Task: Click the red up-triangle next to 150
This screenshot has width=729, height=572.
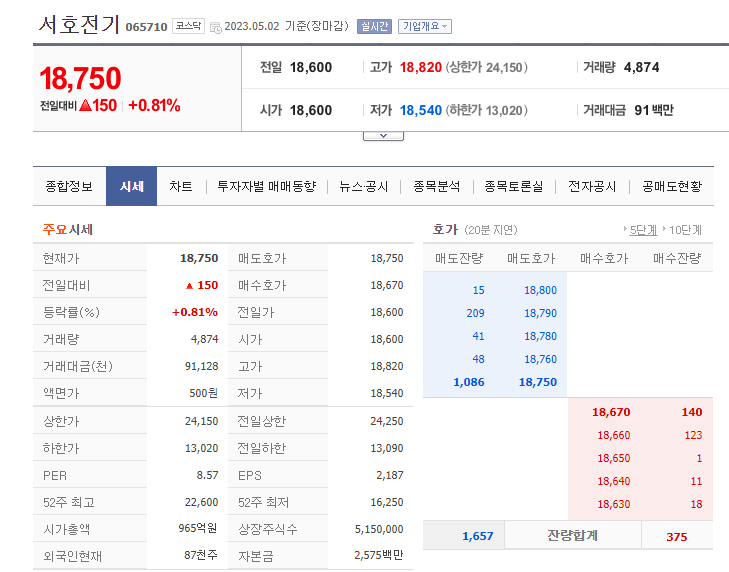Action: (x=85, y=105)
